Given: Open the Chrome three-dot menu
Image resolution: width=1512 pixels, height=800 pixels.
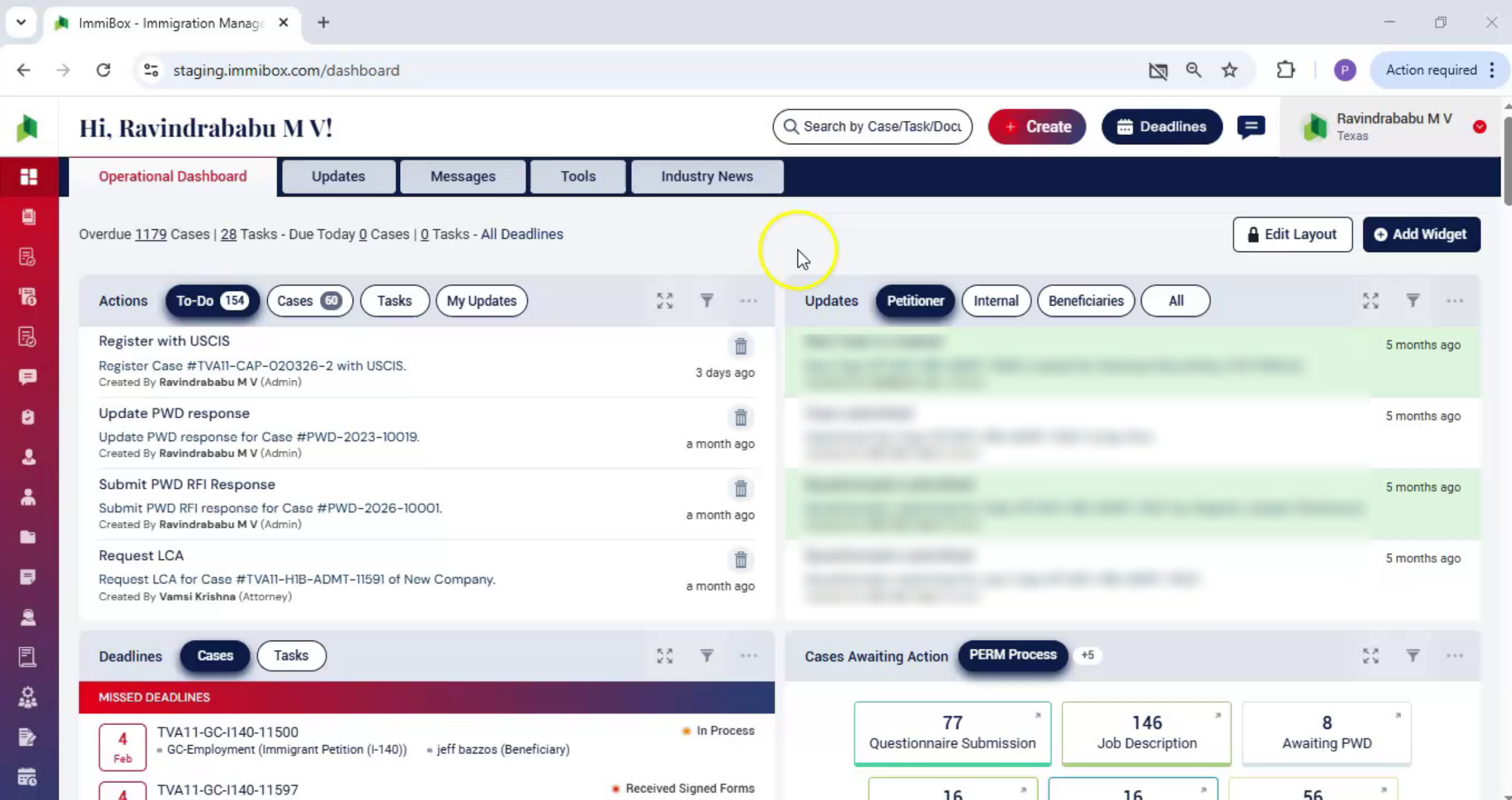Looking at the screenshot, I should 1492,70.
